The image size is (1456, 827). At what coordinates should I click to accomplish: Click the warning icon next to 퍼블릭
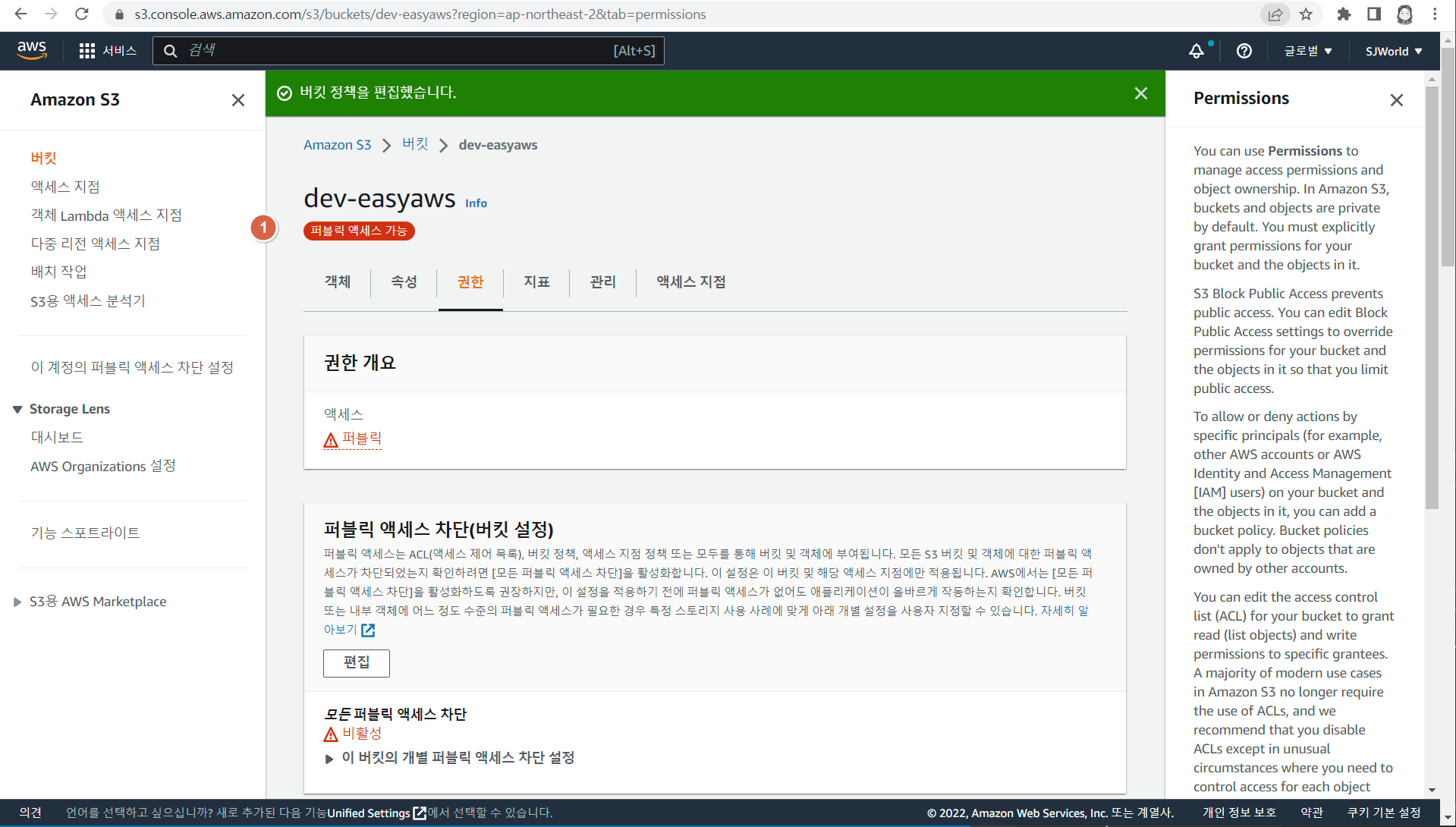point(331,440)
